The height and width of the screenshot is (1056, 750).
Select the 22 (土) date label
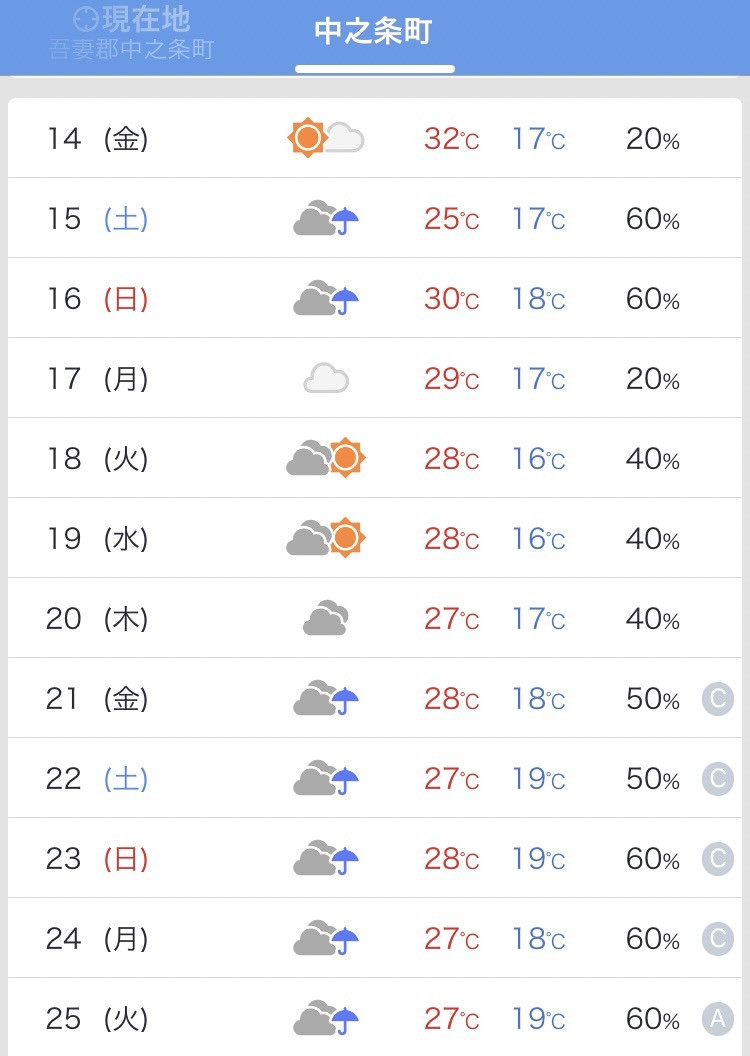click(x=97, y=779)
